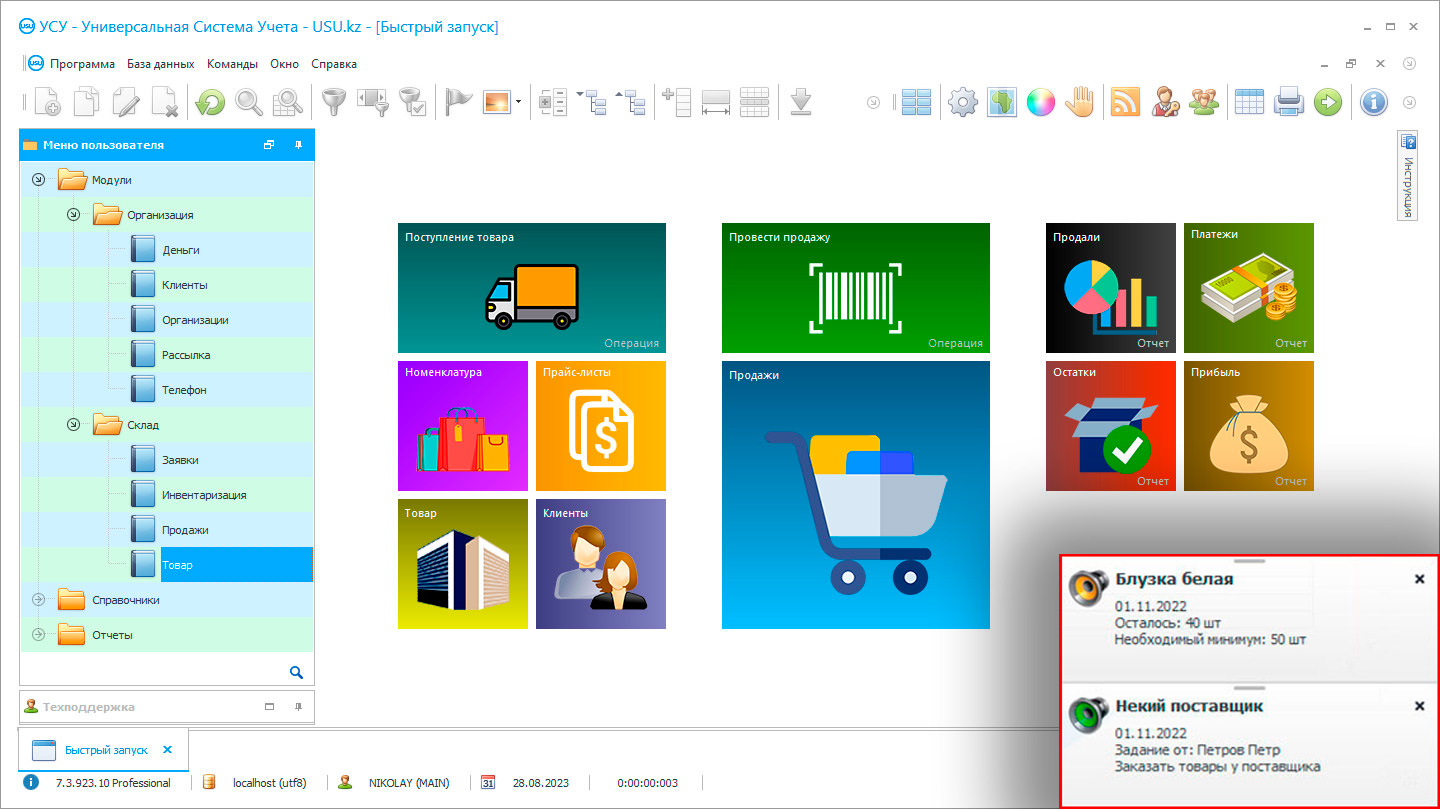This screenshot has width=1440, height=809.
Task: Open the Инструкция side tab
Action: [1407, 177]
